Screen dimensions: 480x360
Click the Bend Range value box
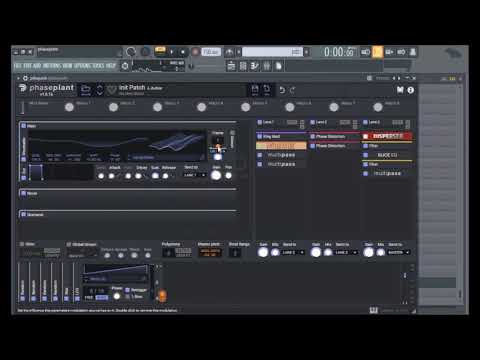coord(235,253)
